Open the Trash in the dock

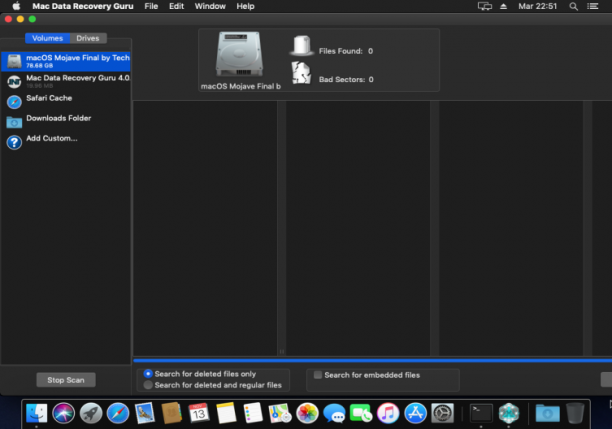click(x=575, y=413)
